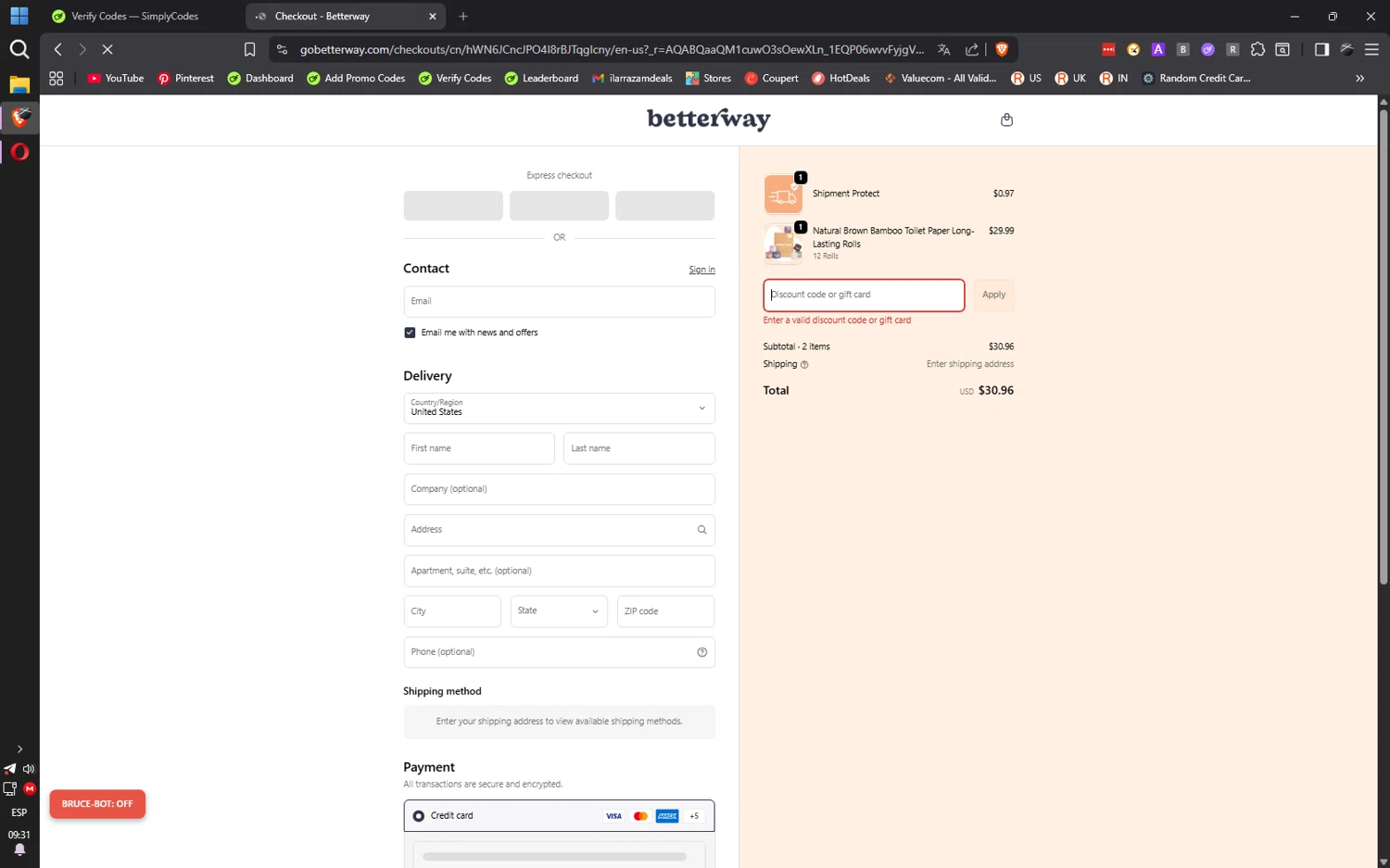Click the share icon in the address bar
The image size is (1390, 868).
coord(972,49)
